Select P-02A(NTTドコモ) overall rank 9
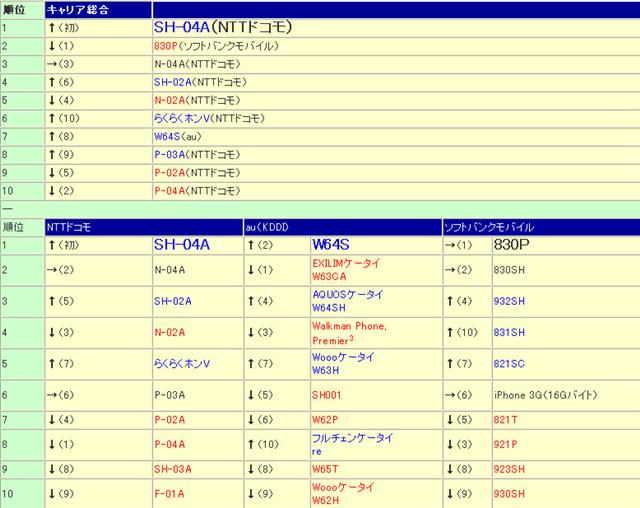 197,173
